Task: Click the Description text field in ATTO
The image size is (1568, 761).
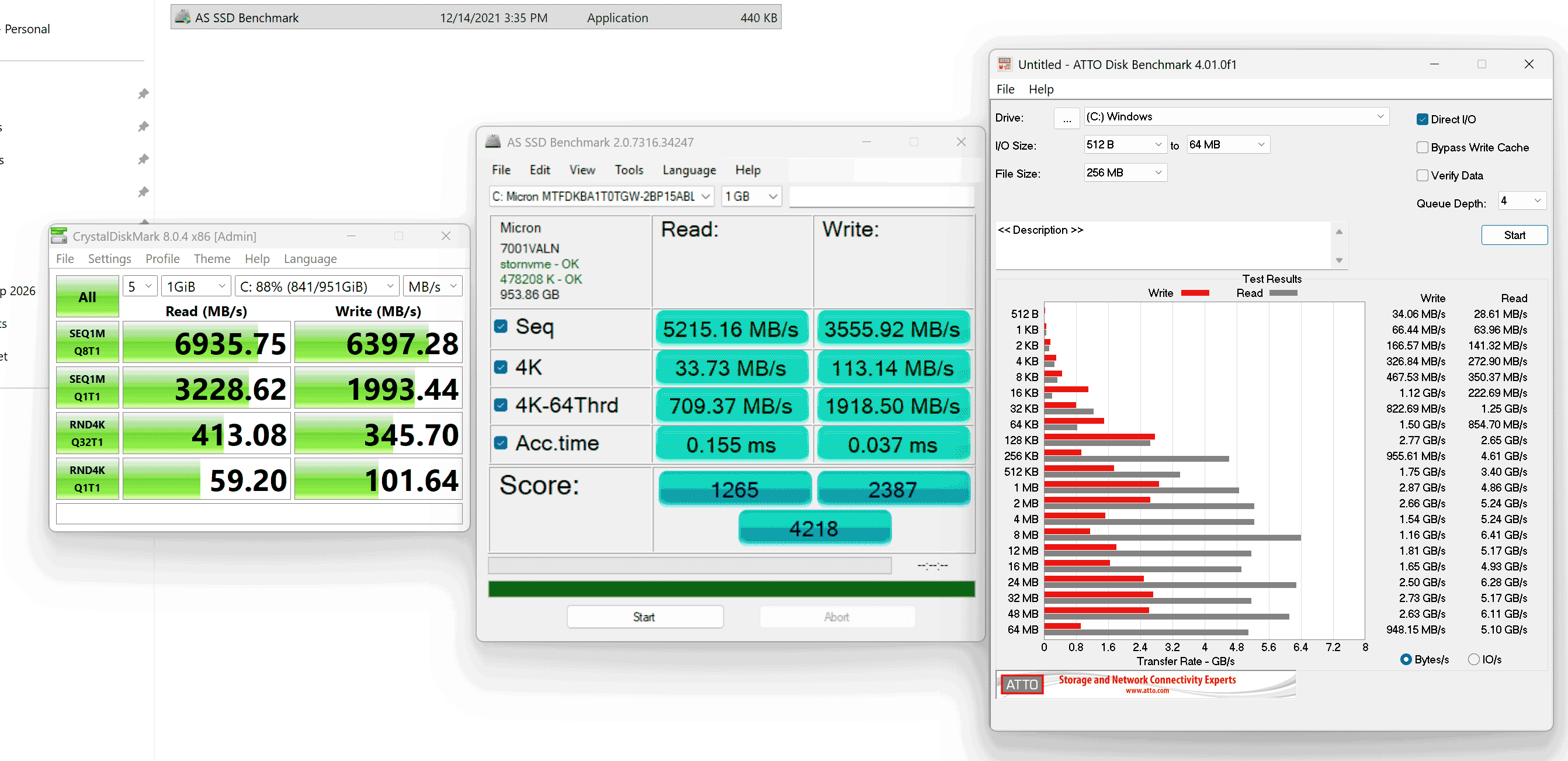Action: click(1164, 245)
